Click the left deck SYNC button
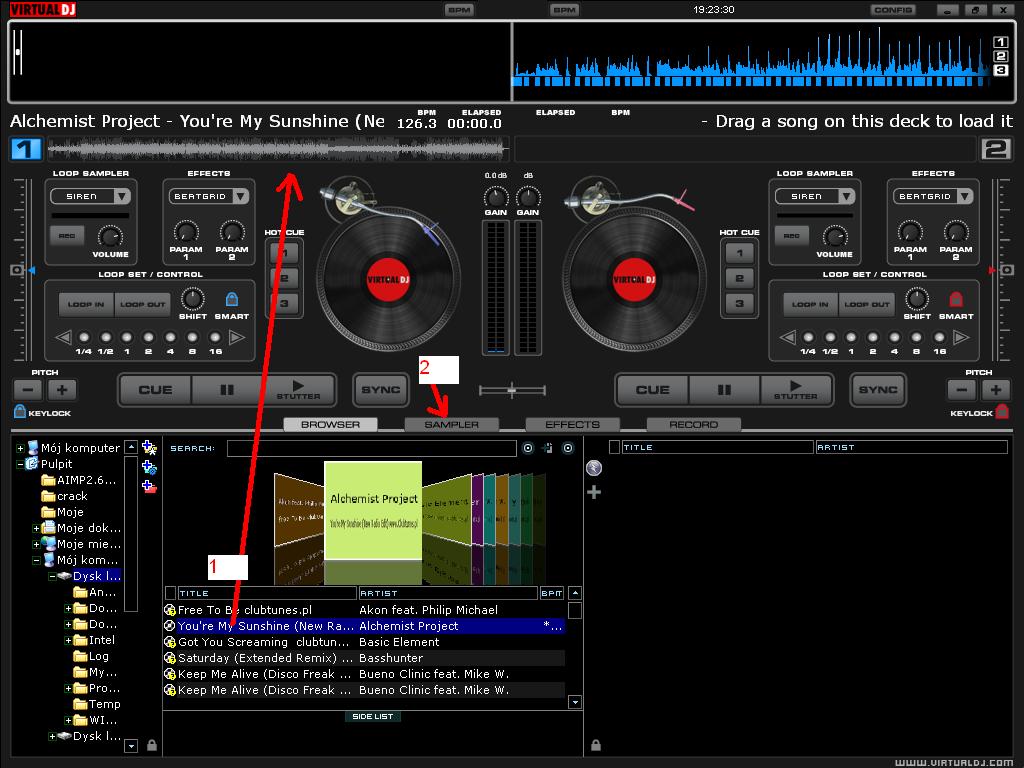 point(381,390)
